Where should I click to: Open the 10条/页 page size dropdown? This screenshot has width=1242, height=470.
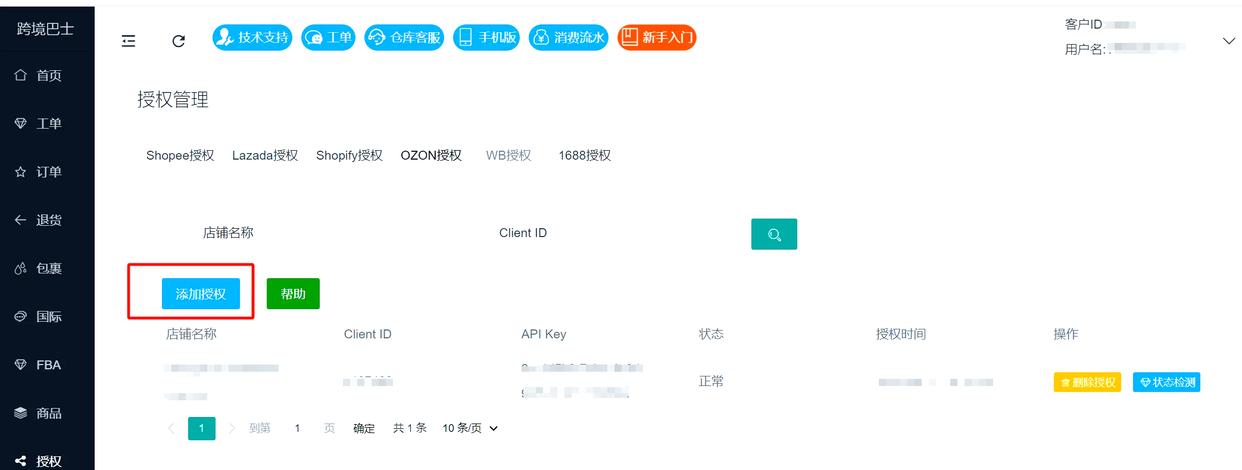pos(470,428)
